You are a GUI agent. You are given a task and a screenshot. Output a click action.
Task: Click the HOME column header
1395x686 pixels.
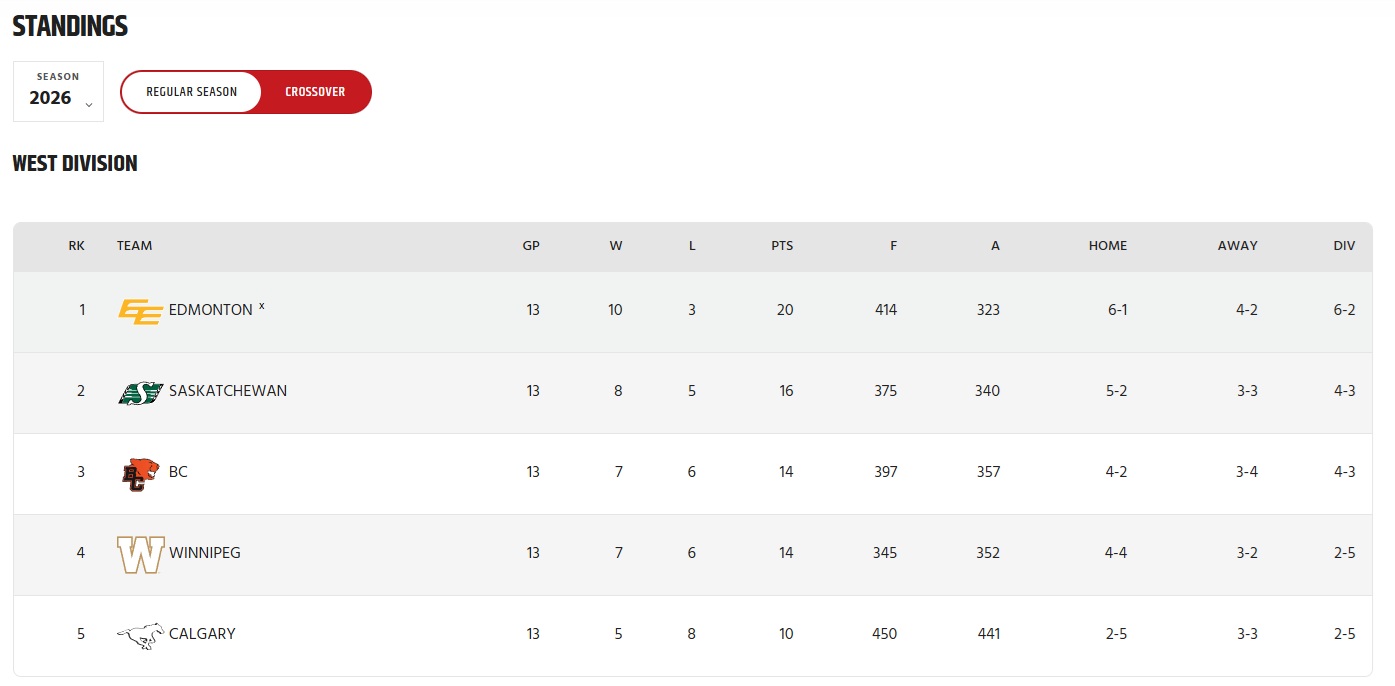[x=1108, y=246]
